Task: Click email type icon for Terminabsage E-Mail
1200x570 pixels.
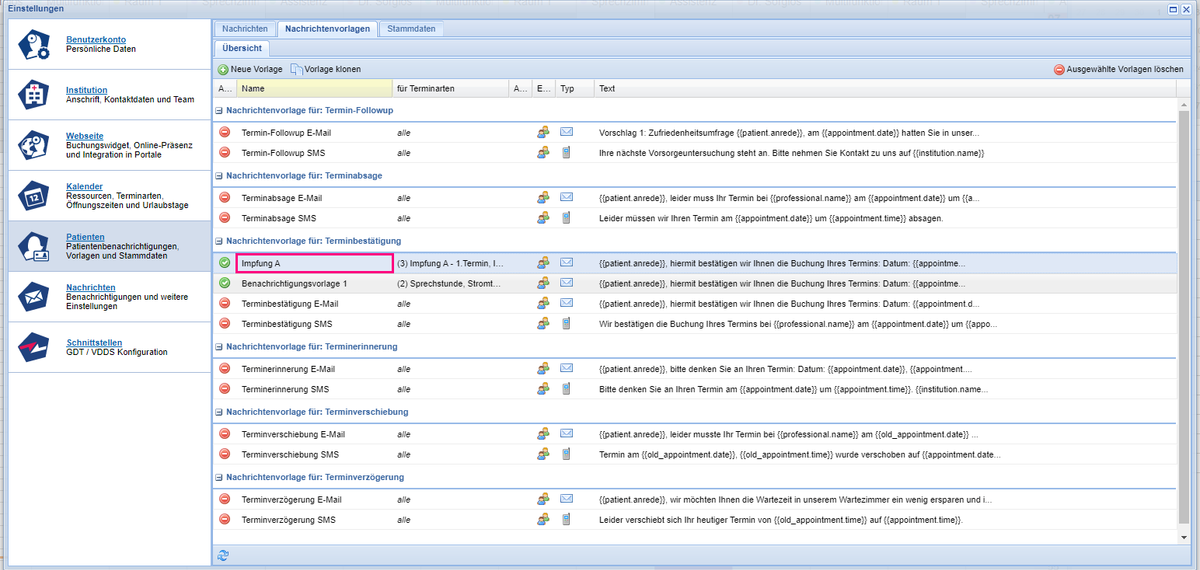Action: [566, 197]
